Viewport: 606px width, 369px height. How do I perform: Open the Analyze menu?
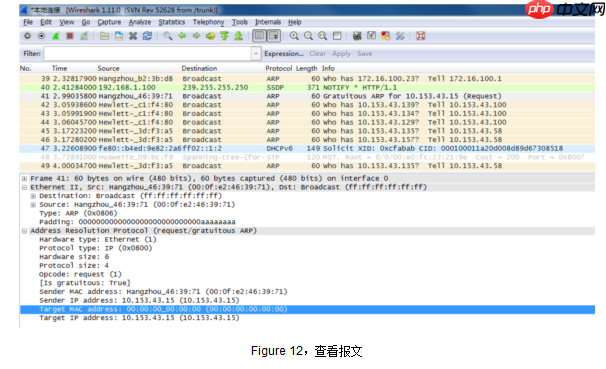pyautogui.click(x=140, y=22)
